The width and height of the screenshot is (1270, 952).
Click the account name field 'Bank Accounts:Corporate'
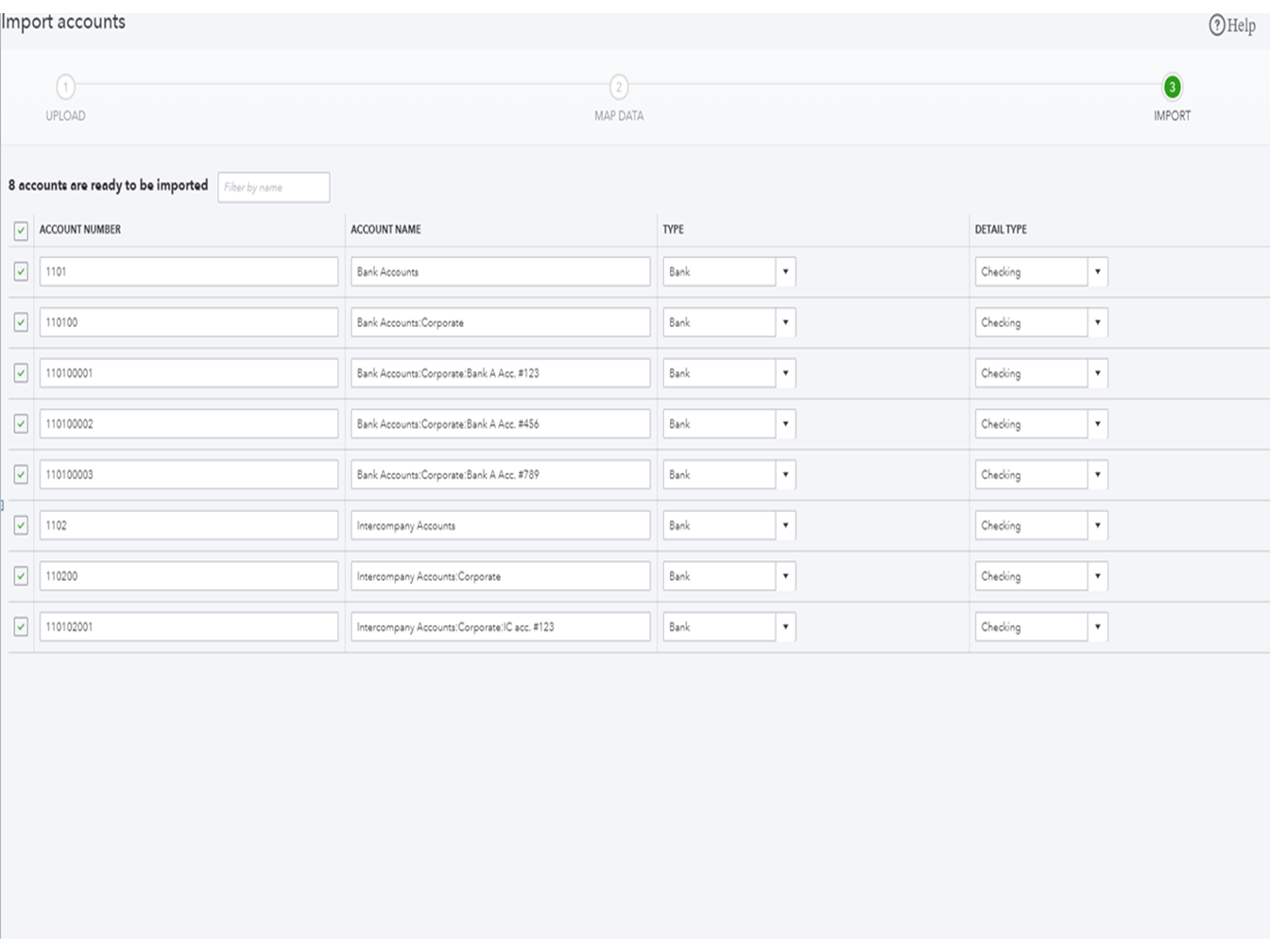(x=500, y=323)
